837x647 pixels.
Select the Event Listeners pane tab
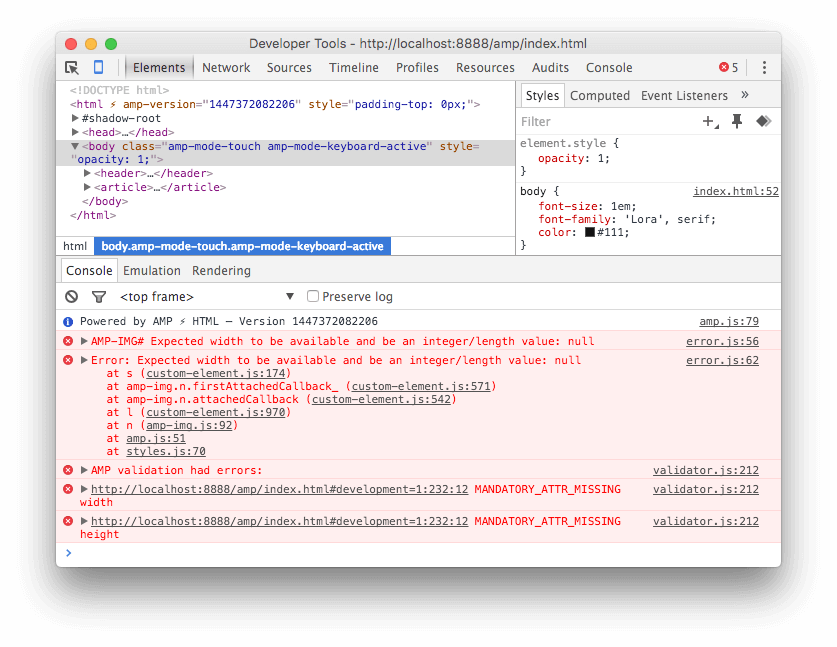click(x=684, y=96)
